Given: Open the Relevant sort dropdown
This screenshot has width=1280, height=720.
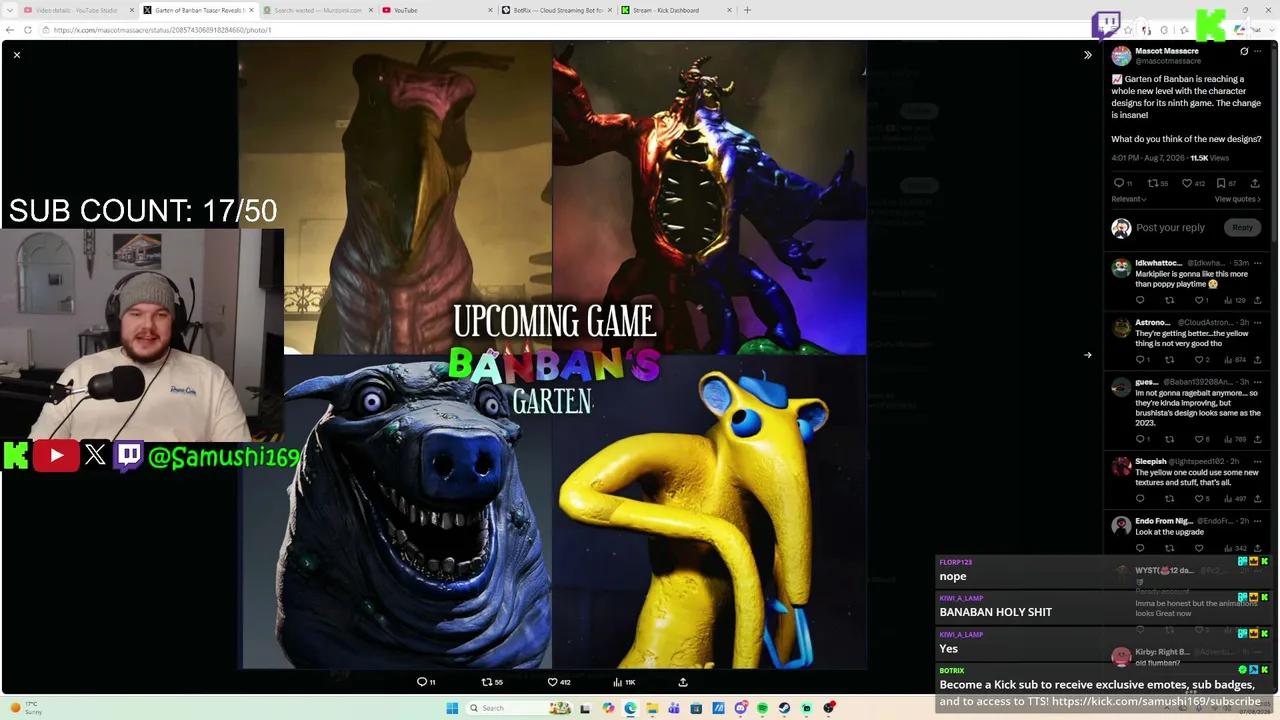Looking at the screenshot, I should (x=1129, y=199).
